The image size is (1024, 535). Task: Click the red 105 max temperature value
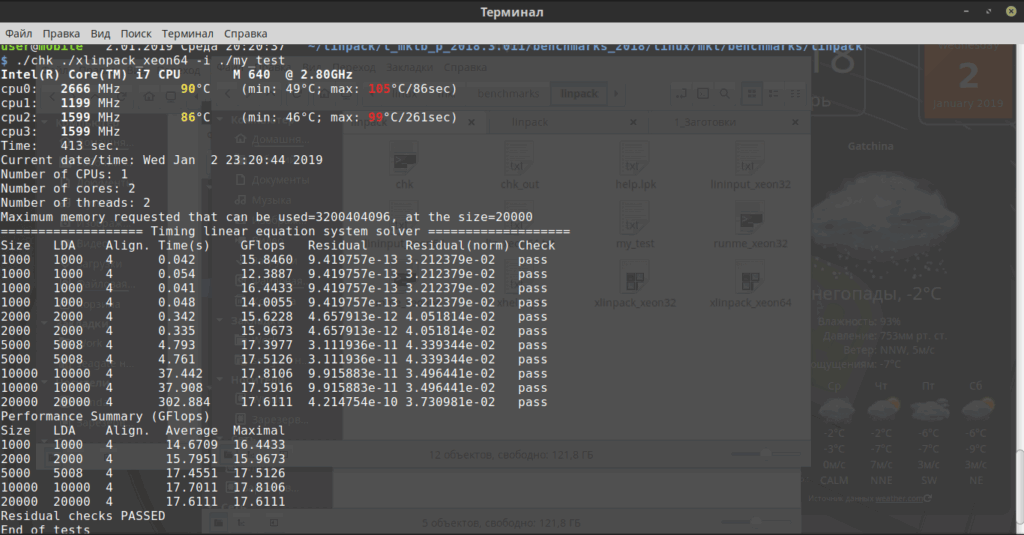coord(379,89)
